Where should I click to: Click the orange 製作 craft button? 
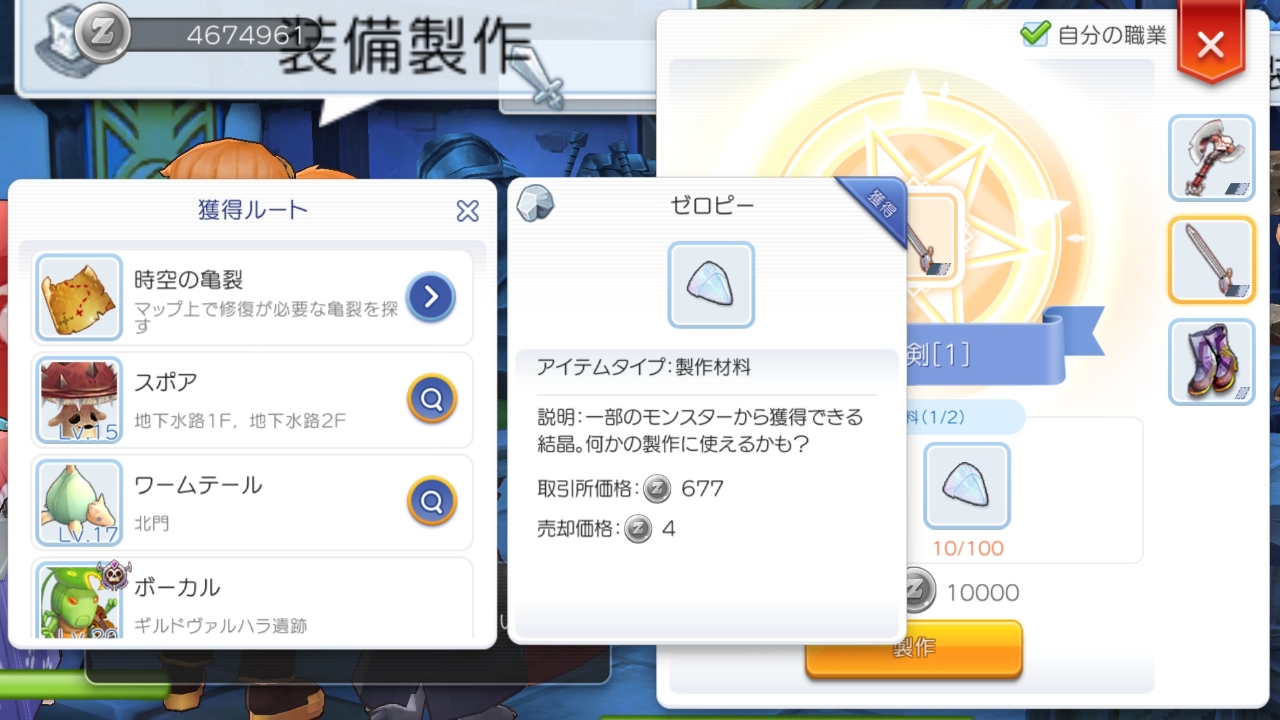914,648
